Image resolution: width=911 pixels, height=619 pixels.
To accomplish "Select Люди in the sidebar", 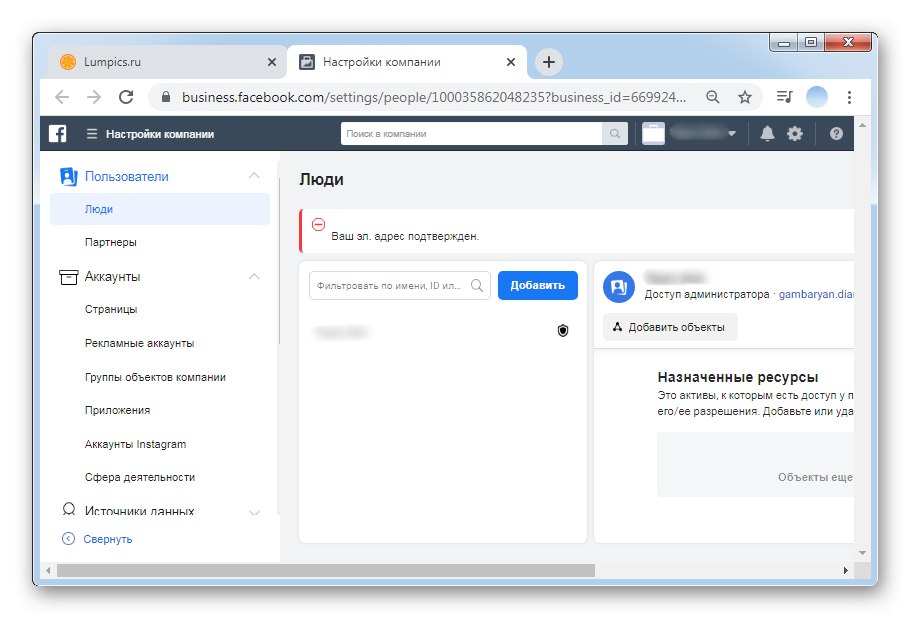I will click(160, 209).
